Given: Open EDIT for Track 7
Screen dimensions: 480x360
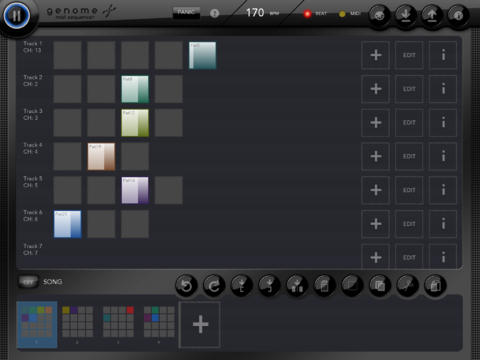Looking at the screenshot, I should coord(409,257).
